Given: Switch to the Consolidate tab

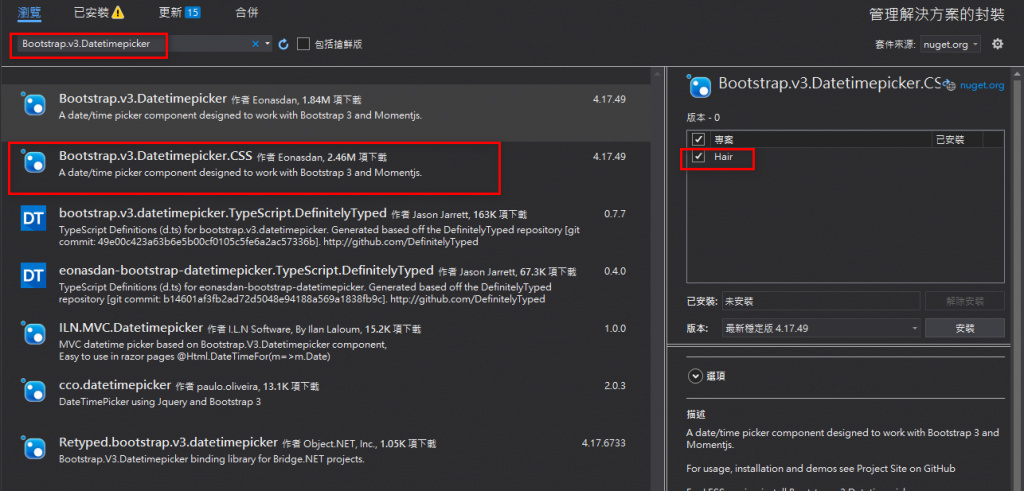Looking at the screenshot, I should pyautogui.click(x=246, y=12).
